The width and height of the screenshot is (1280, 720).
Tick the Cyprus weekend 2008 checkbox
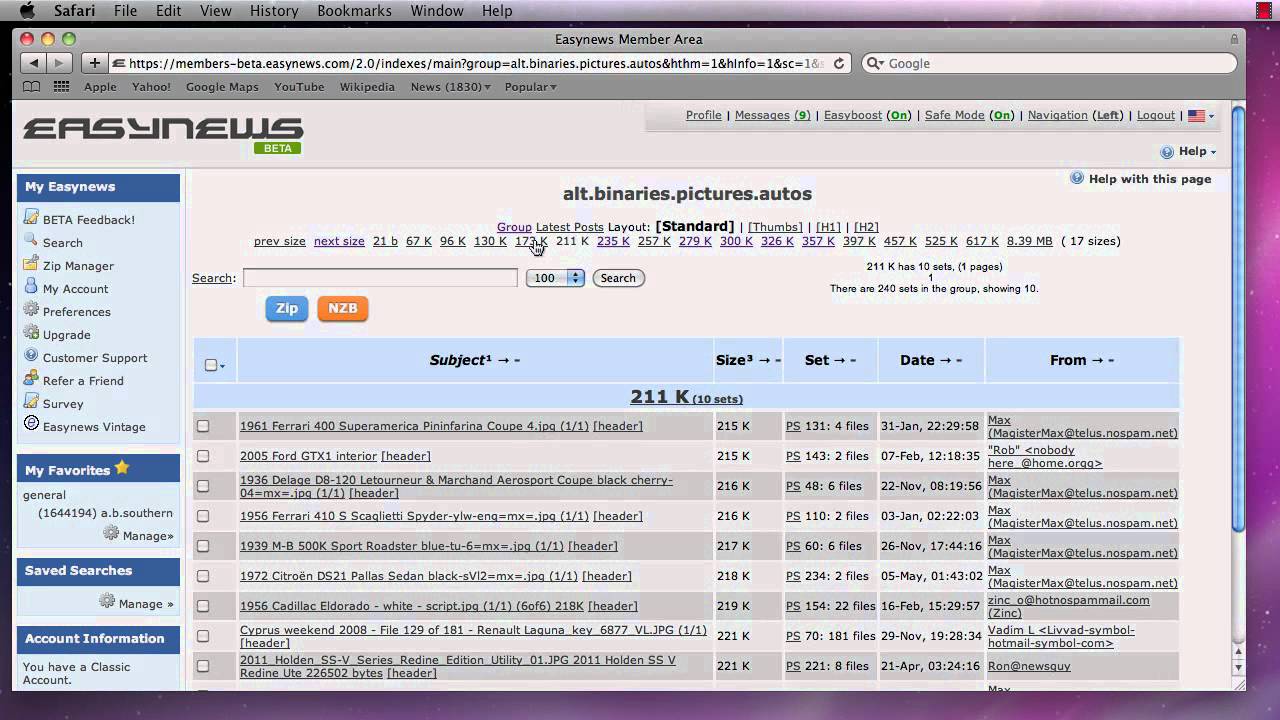[x=203, y=636]
